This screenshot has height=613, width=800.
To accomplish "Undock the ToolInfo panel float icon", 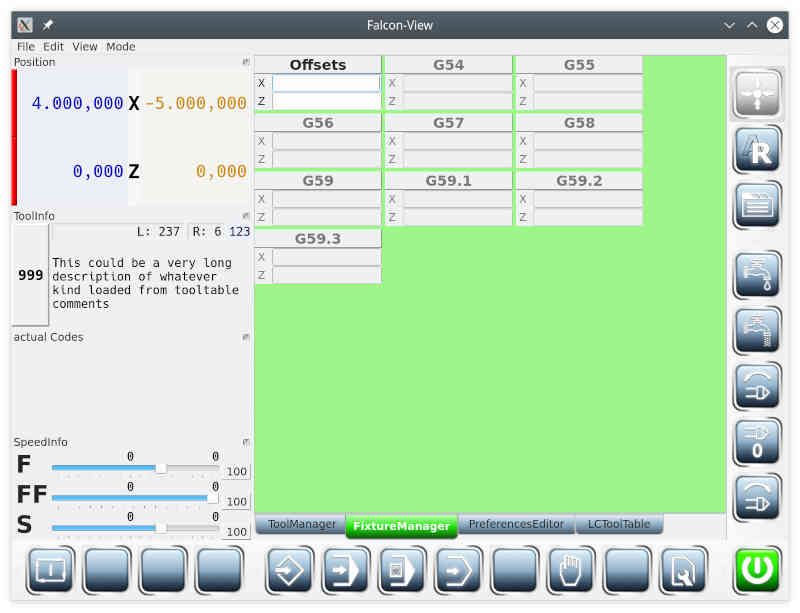I will pos(245,216).
